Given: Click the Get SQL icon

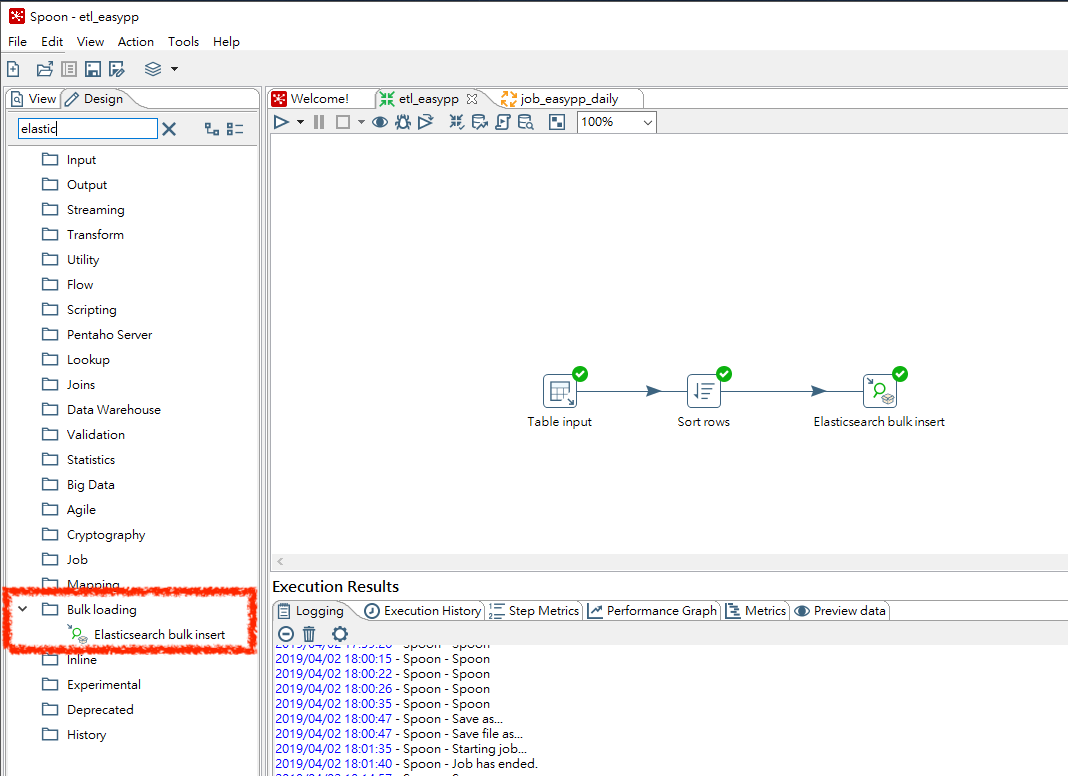Looking at the screenshot, I should pos(503,122).
